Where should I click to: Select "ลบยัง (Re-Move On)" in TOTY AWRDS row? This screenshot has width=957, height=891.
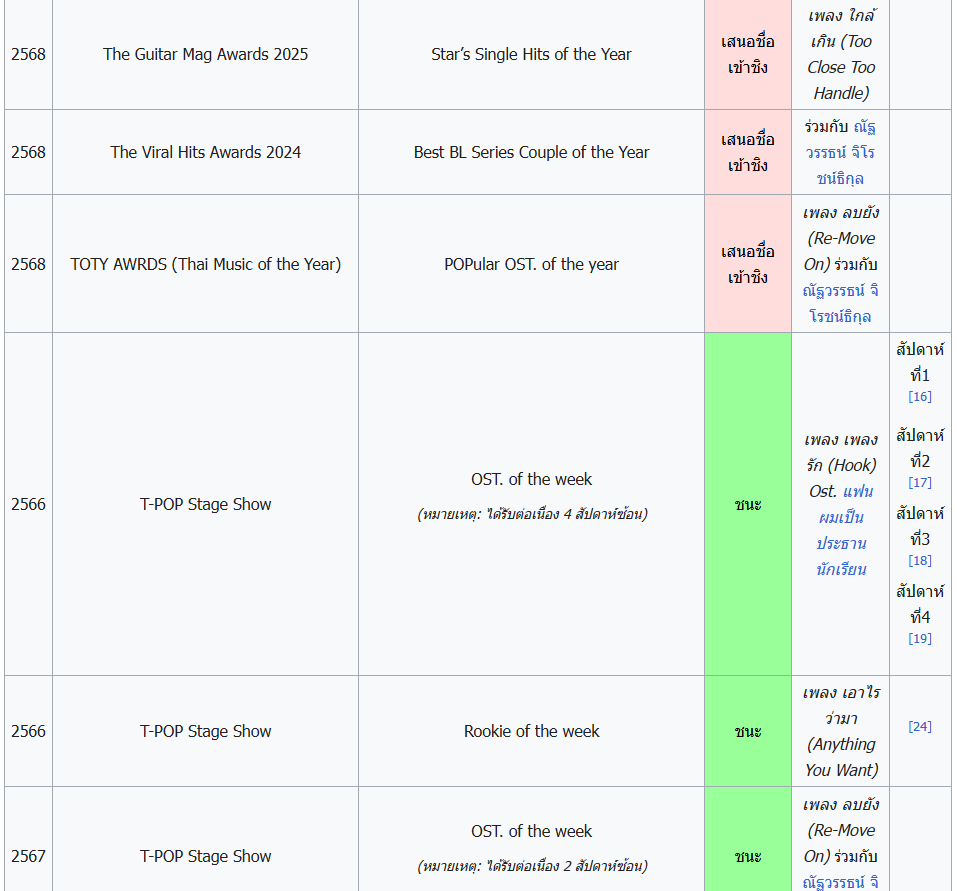point(841,238)
